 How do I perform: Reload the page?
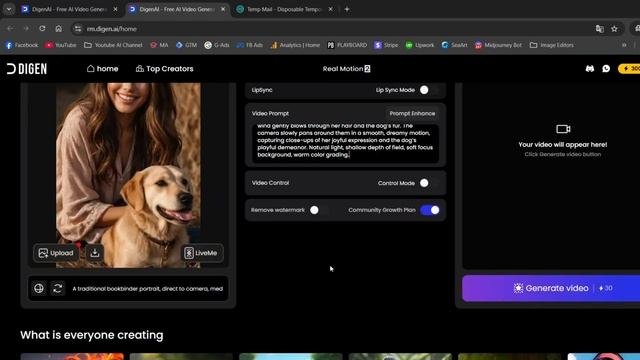coord(42,29)
